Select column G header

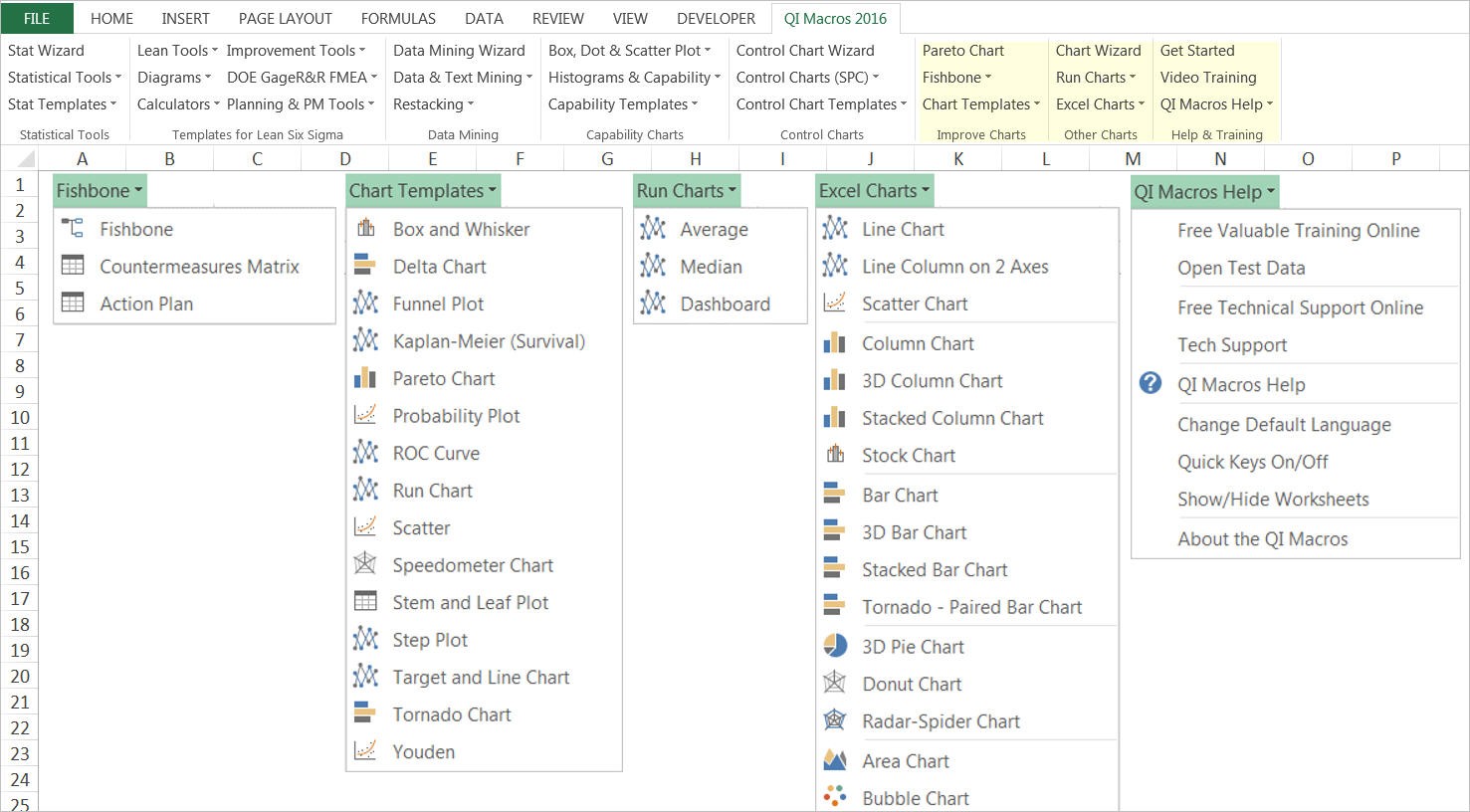607,159
